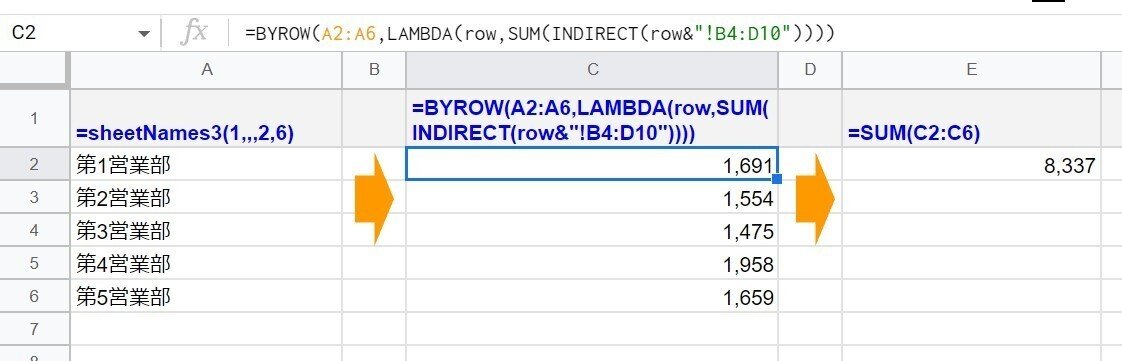Select row 7 header

pyautogui.click(x=34, y=329)
